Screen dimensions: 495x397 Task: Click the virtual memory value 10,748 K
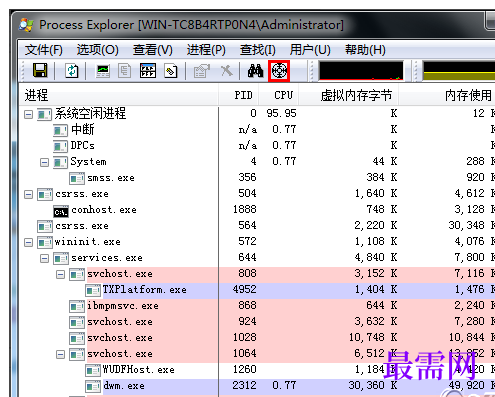(x=373, y=338)
